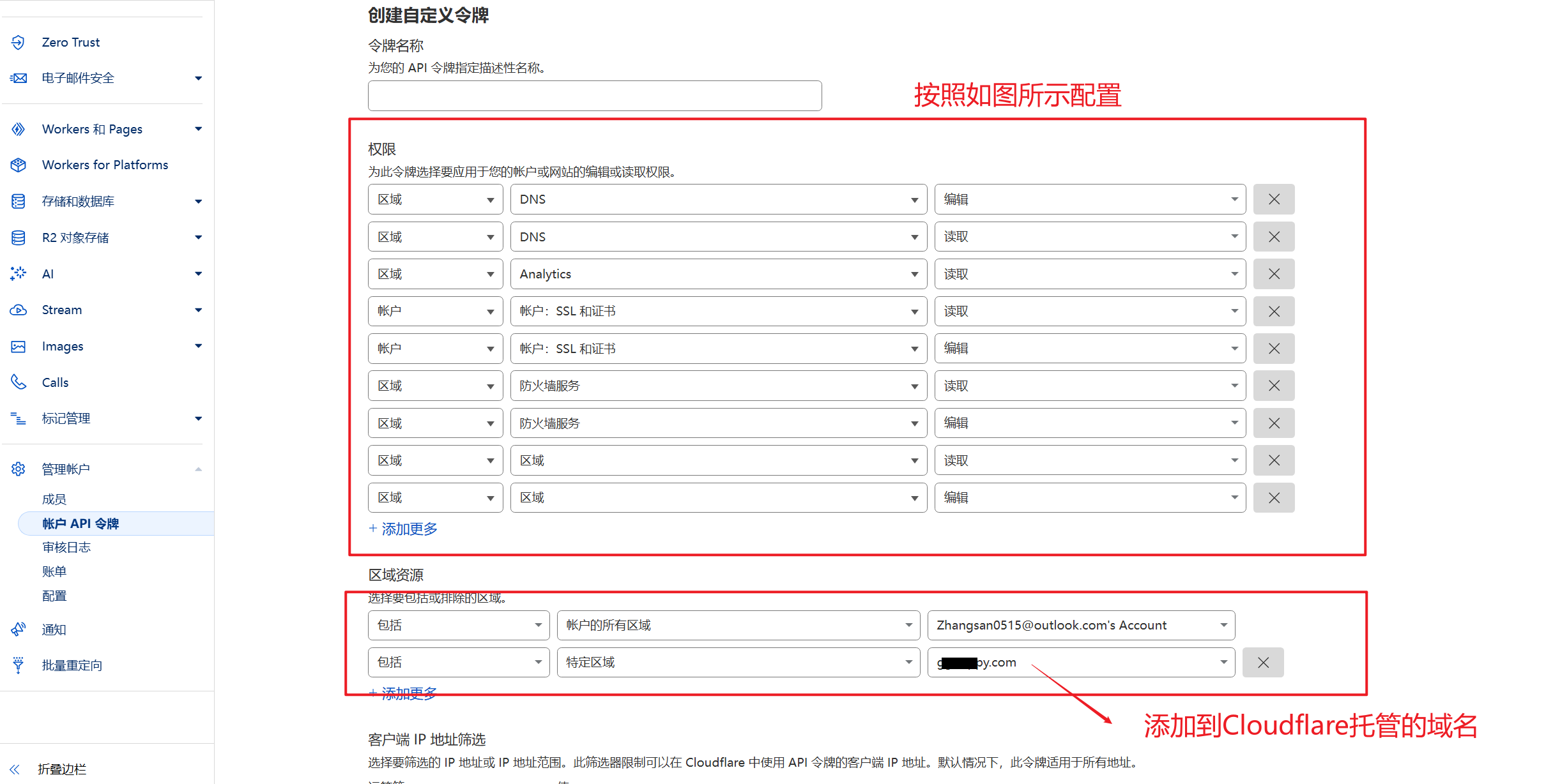Click the 通知 megaphone icon

click(18, 629)
